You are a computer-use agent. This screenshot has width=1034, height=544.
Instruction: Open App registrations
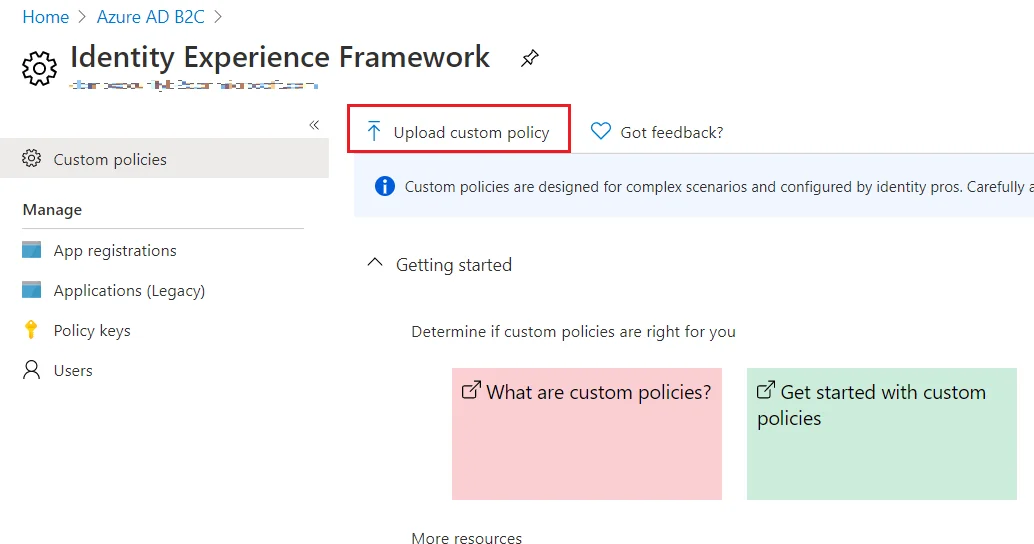[115, 251]
